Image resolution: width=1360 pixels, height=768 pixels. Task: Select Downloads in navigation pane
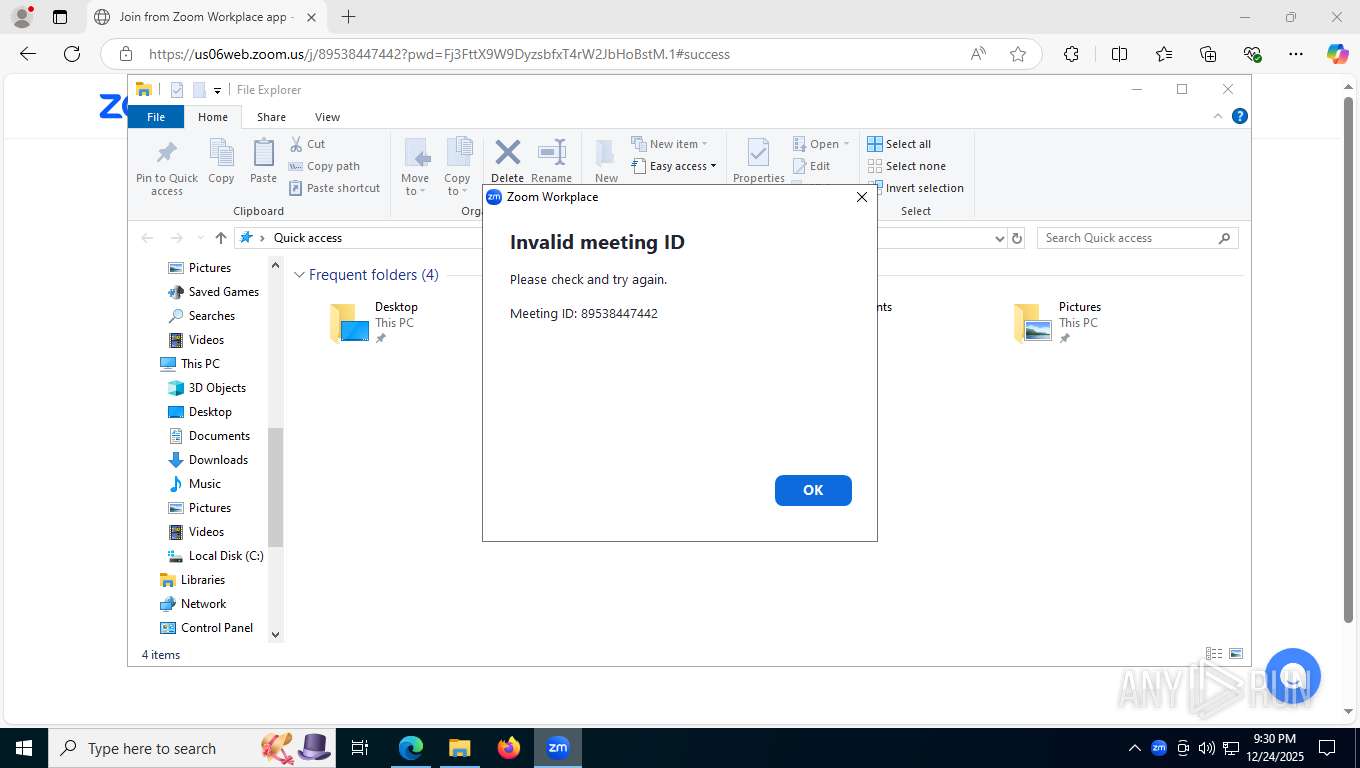coord(208,460)
